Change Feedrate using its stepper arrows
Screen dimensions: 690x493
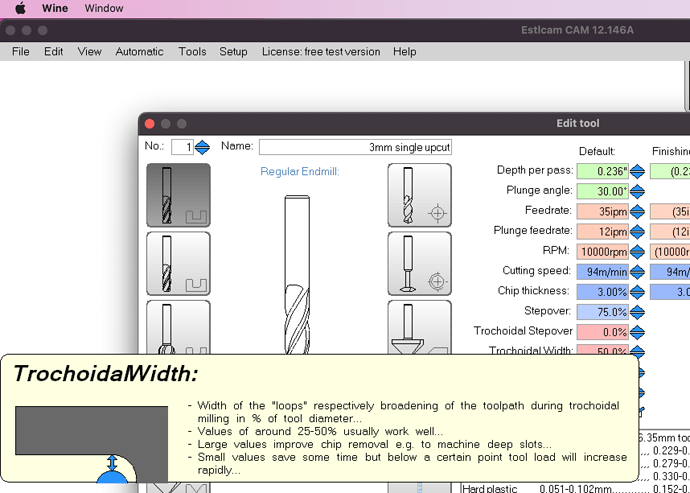tap(637, 211)
